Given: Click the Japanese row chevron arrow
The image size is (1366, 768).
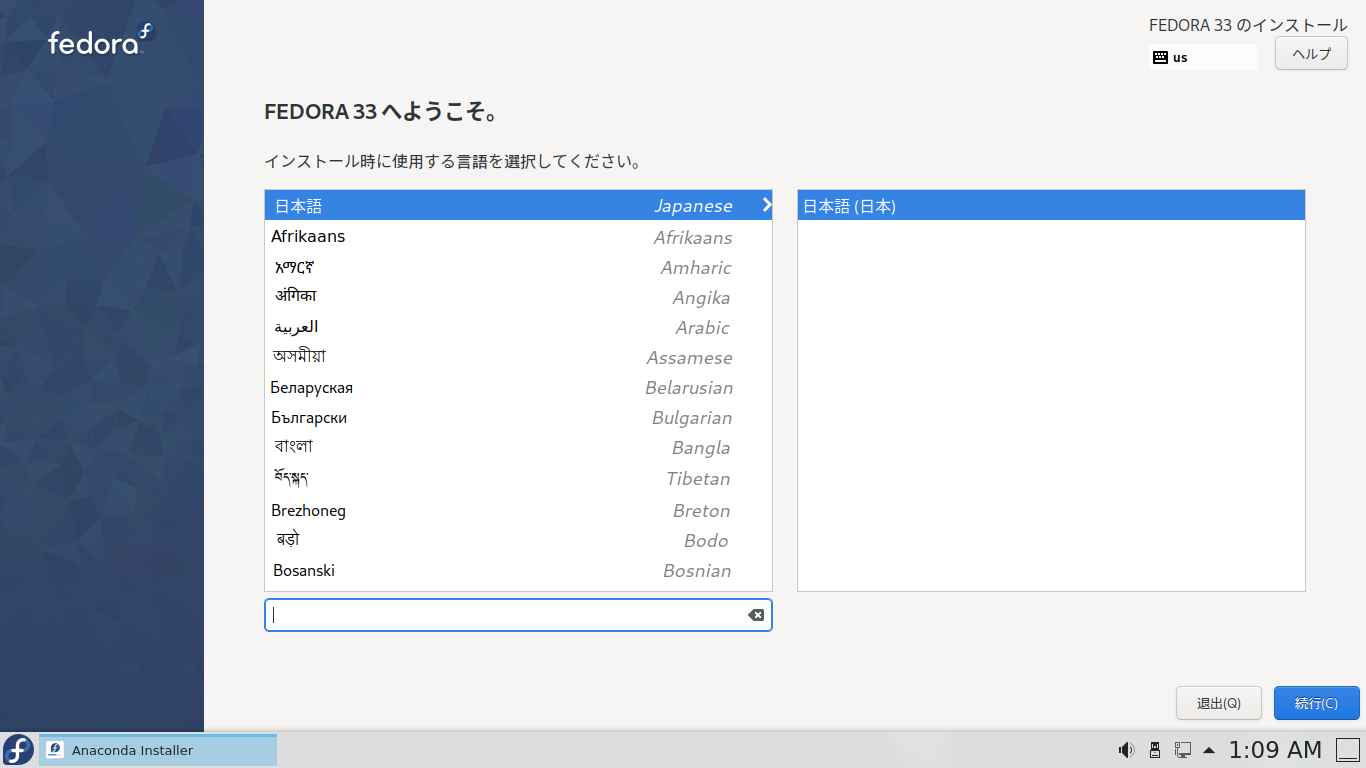Looking at the screenshot, I should click(767, 205).
